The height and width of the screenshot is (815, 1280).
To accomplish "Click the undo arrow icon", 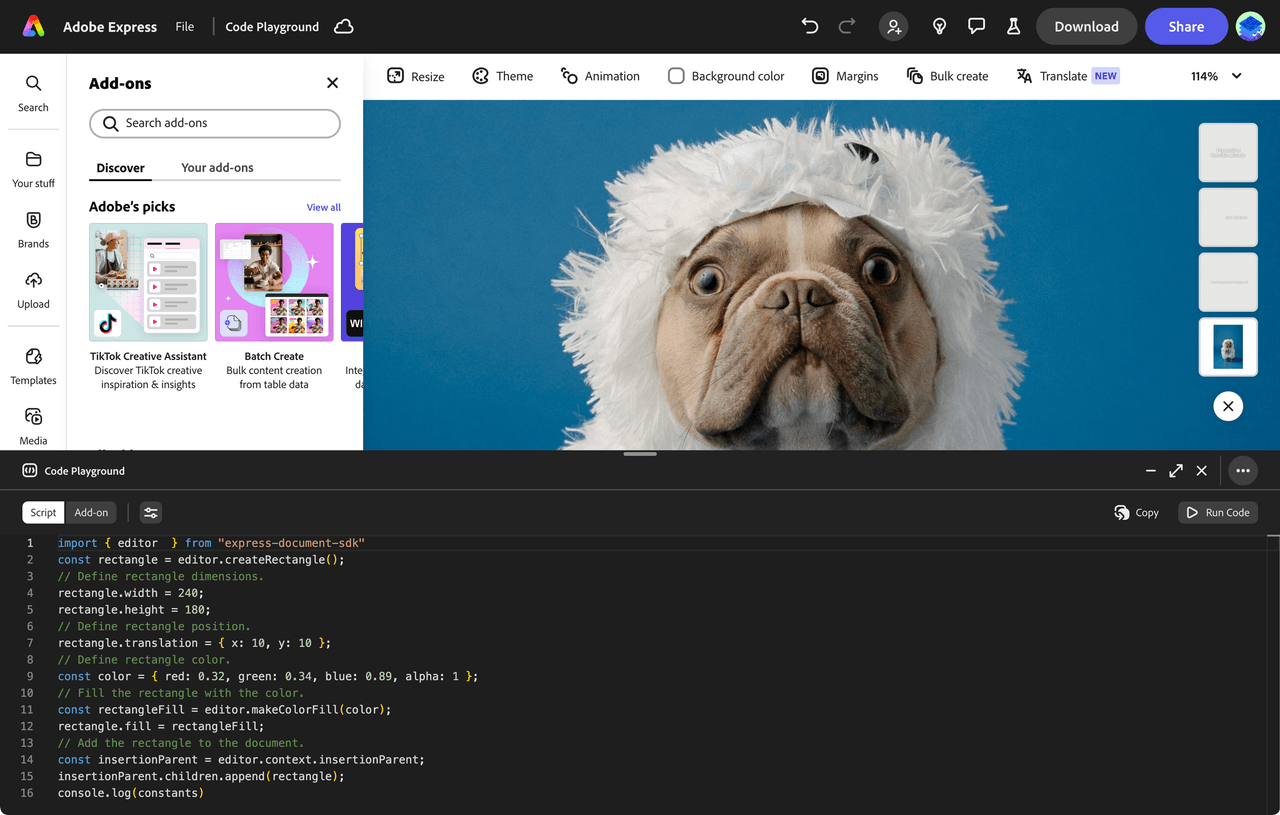I will (x=810, y=27).
